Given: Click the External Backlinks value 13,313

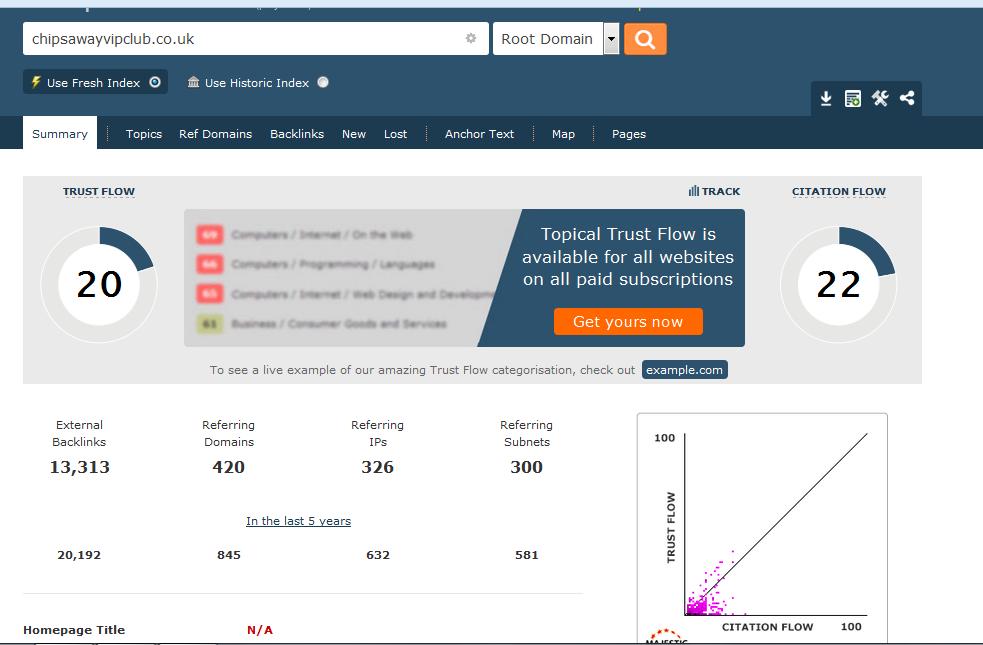Looking at the screenshot, I should pyautogui.click(x=80, y=467).
